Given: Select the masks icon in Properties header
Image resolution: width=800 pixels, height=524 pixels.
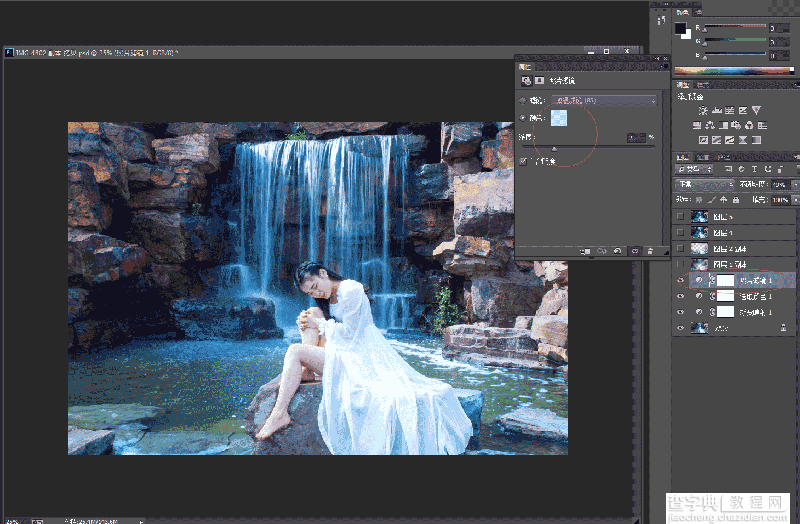Looking at the screenshot, I should coord(539,81).
